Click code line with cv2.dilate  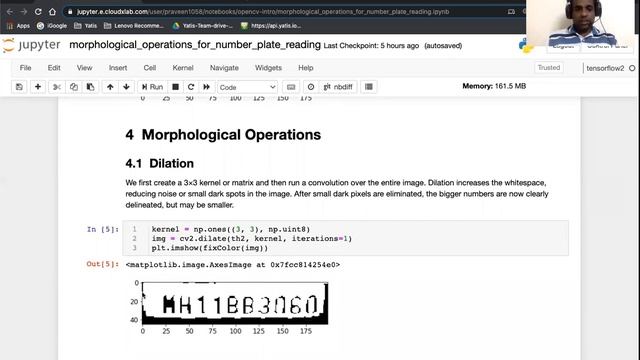[x=251, y=238]
